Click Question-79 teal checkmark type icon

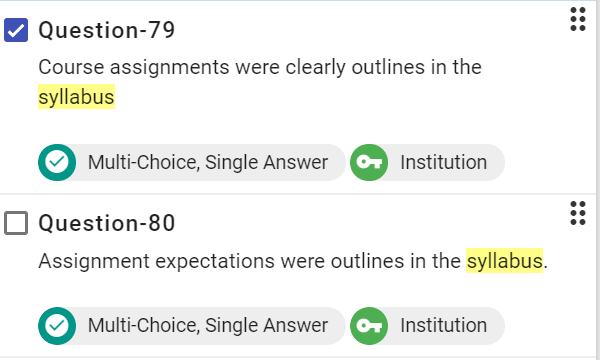57,162
